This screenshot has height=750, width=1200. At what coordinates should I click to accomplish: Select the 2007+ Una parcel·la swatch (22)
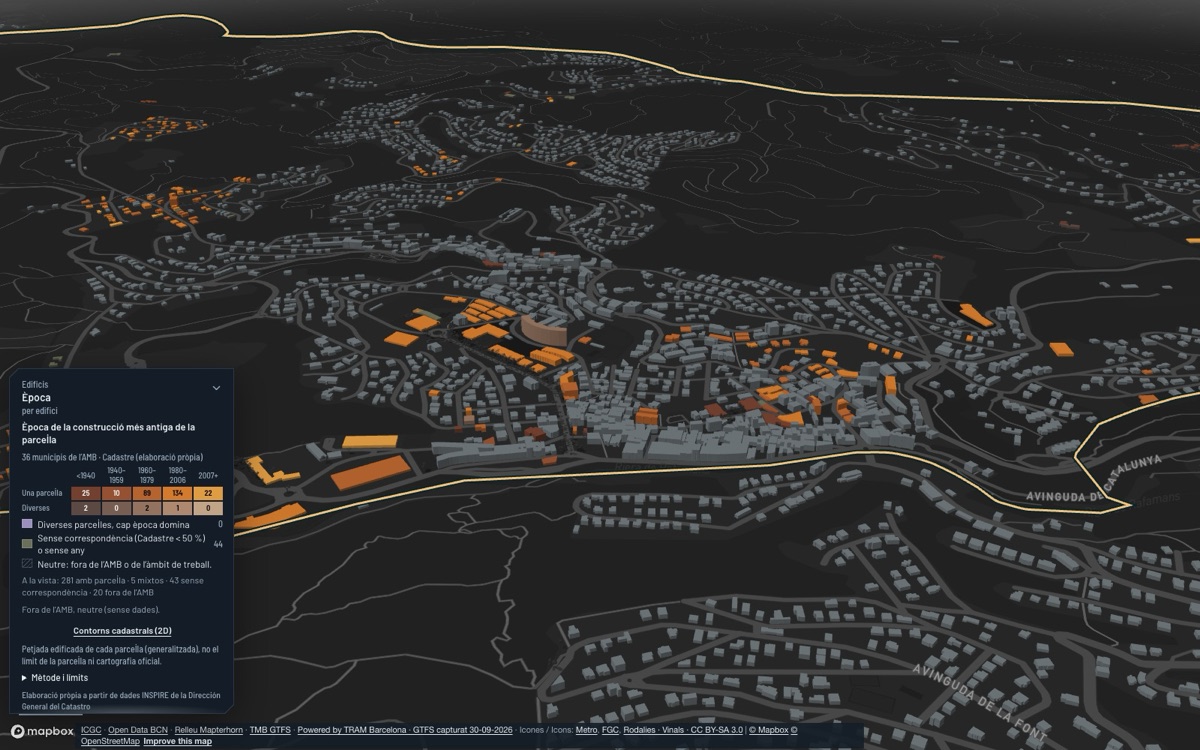[208, 493]
